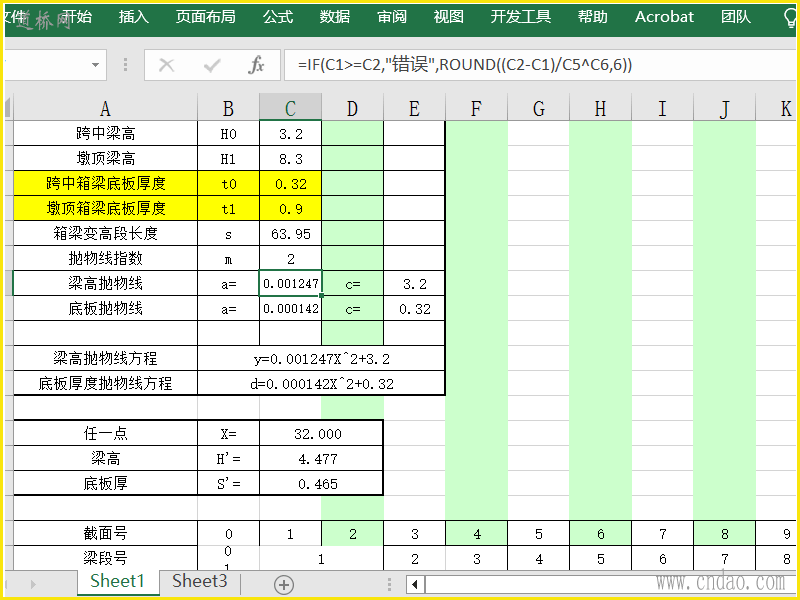Open the 开始 ribbon tab
This screenshot has width=800, height=600.
tap(77, 17)
